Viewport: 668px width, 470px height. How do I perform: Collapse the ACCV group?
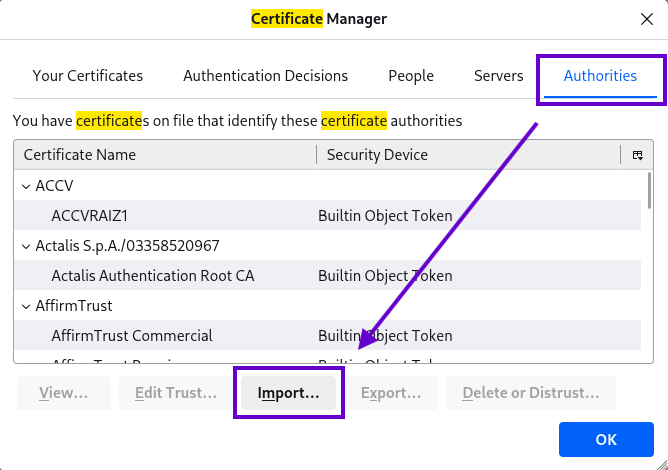(x=26, y=186)
